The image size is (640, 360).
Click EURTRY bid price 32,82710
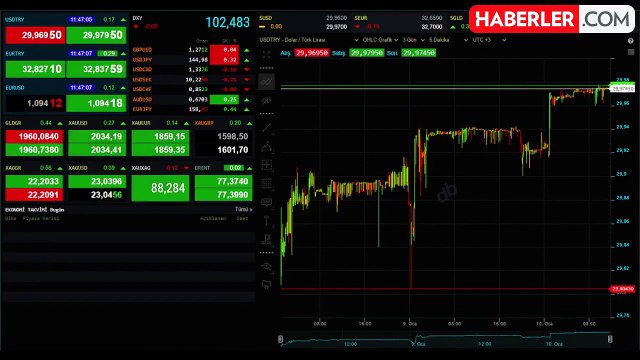click(x=36, y=69)
